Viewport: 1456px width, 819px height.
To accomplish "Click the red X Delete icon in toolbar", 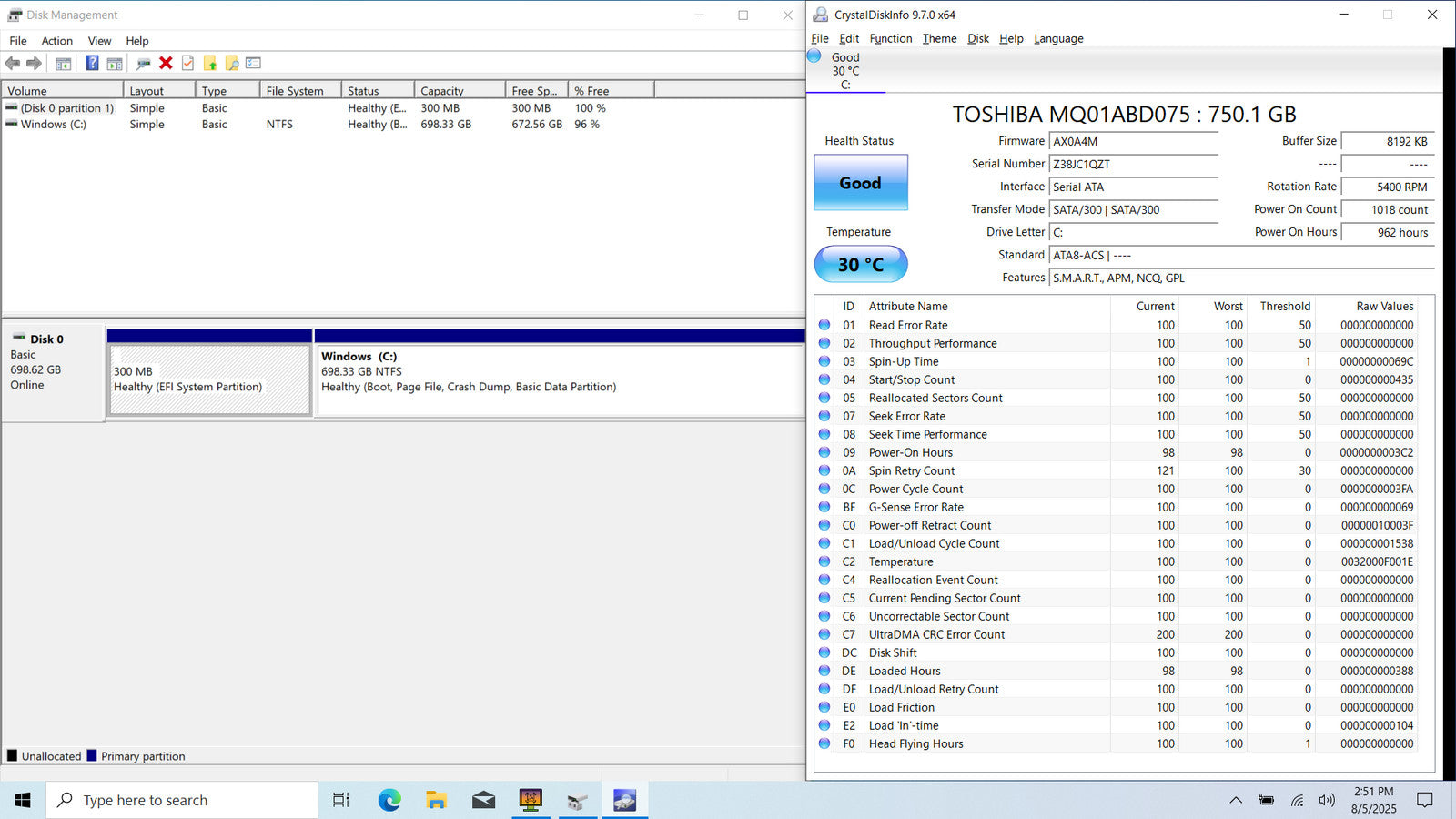I will pos(166,63).
